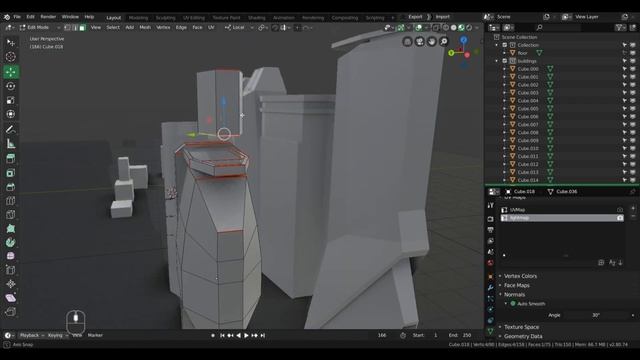Click the Export button

(x=415, y=17)
